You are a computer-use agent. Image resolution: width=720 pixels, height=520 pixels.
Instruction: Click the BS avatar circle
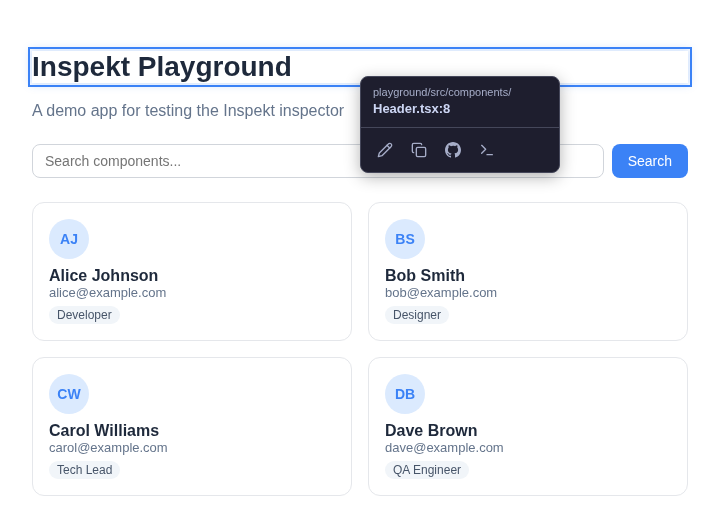[405, 239]
